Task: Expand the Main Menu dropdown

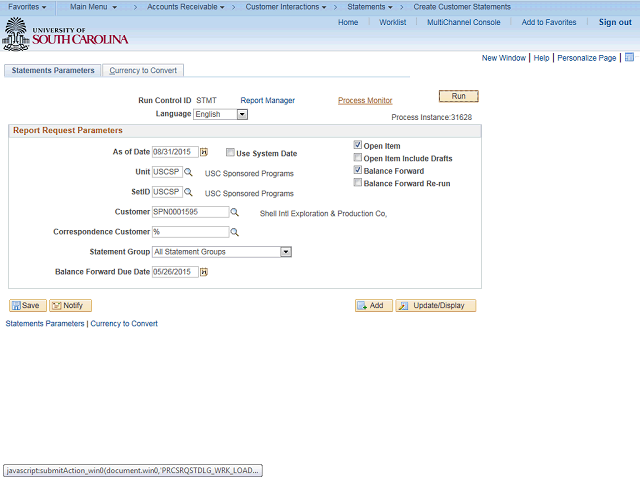Action: coord(93,7)
